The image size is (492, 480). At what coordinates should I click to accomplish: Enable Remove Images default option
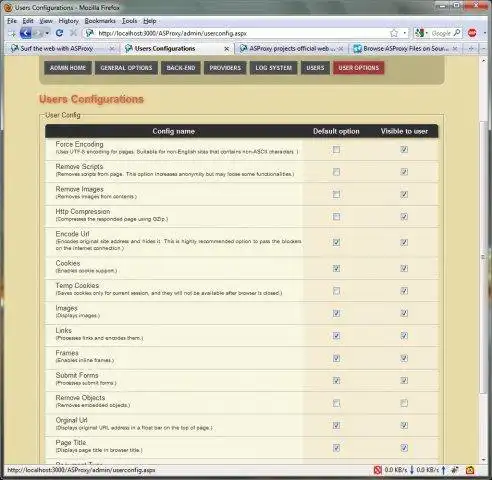click(x=336, y=194)
